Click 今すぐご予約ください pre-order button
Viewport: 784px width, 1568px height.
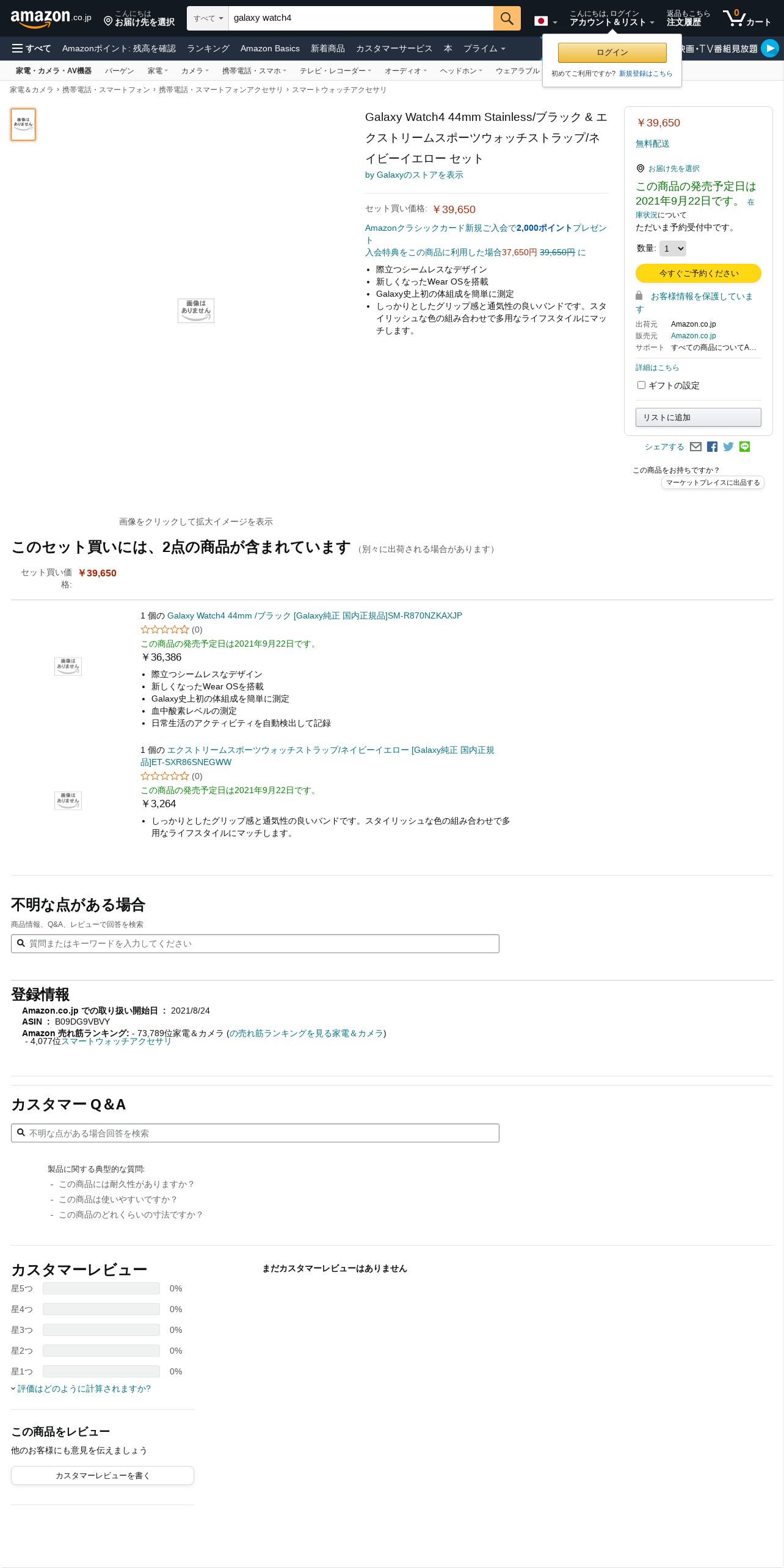[x=699, y=273]
